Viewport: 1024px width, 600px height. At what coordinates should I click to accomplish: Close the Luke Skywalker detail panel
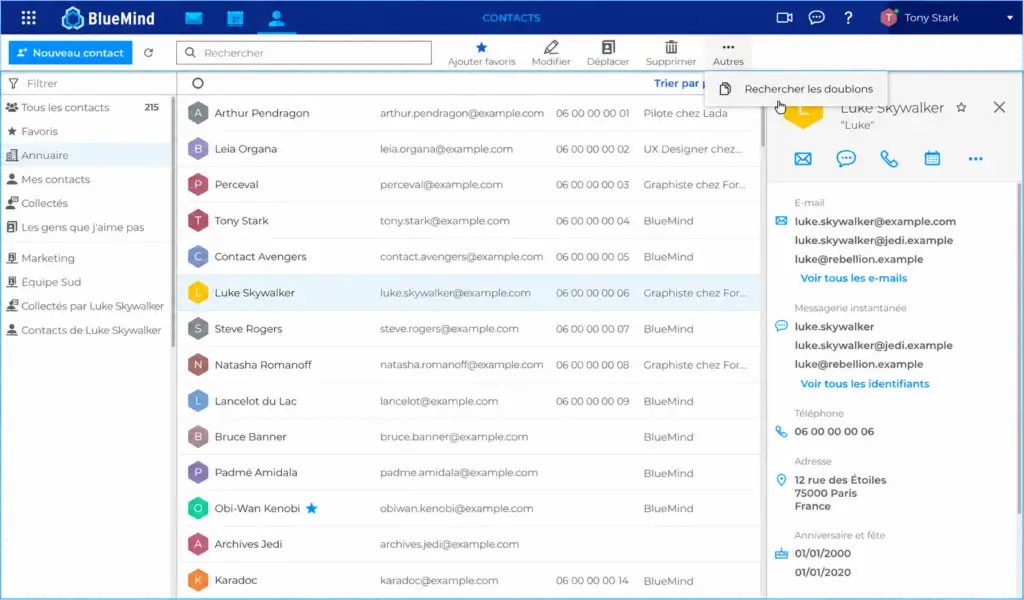coord(999,107)
